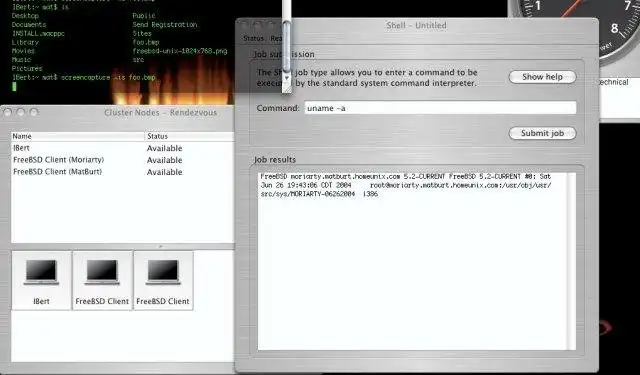Click the Job submission section label
Image resolution: width=640 pixels, height=375 pixels.
(284, 54)
